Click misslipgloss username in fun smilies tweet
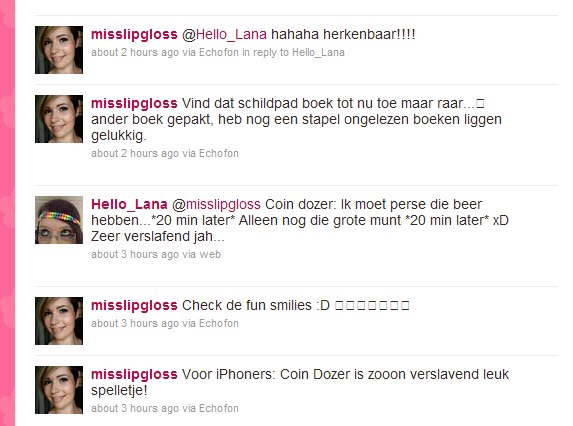The height and width of the screenshot is (426, 573). point(134,305)
